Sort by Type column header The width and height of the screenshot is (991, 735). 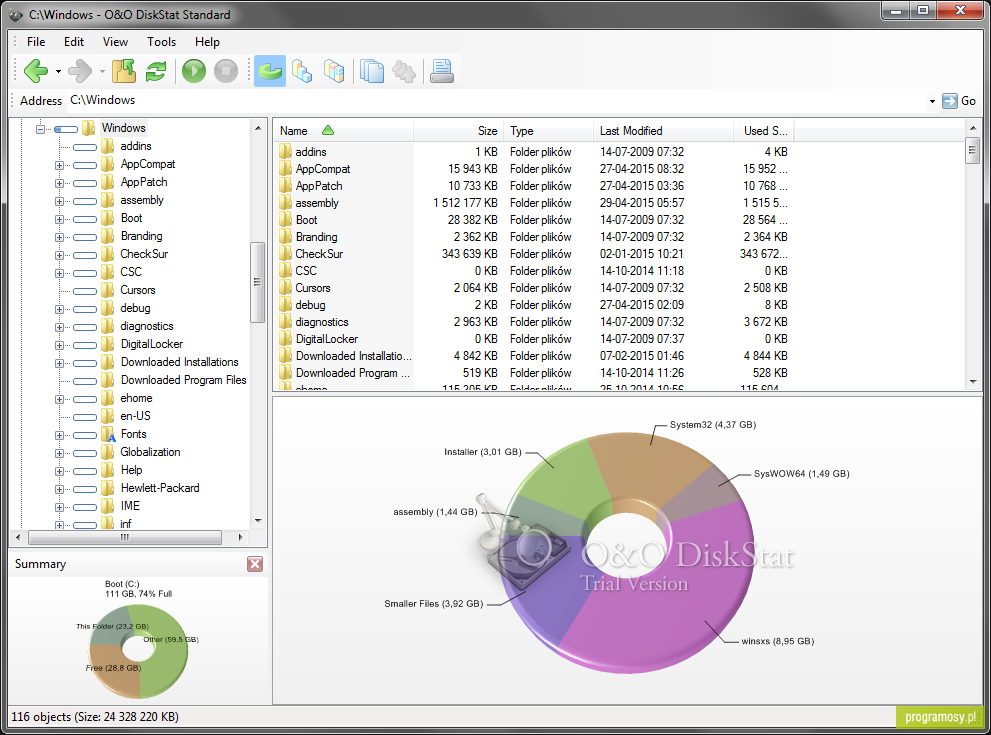click(x=548, y=131)
